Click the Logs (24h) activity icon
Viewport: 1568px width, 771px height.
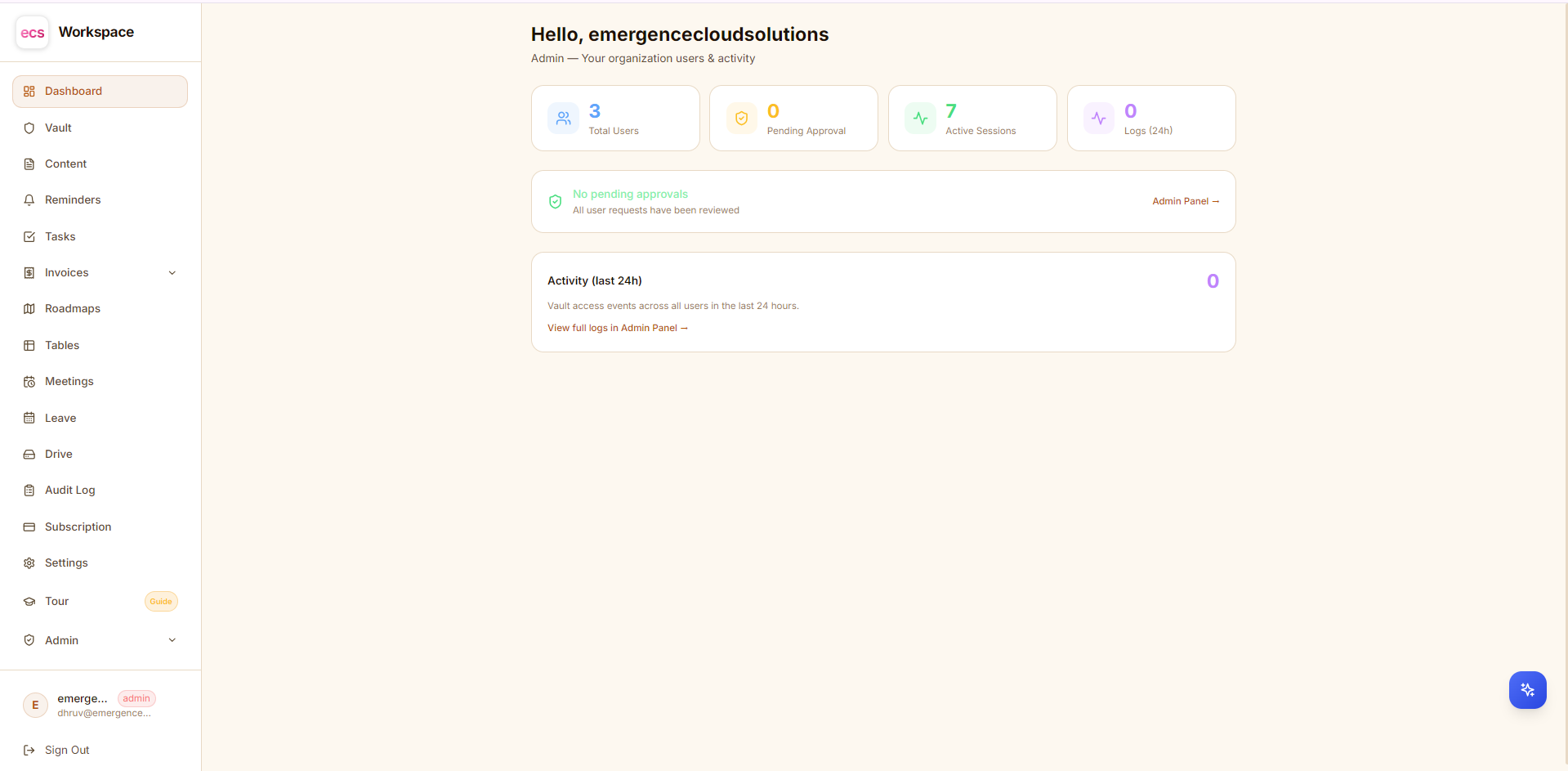coord(1099,119)
